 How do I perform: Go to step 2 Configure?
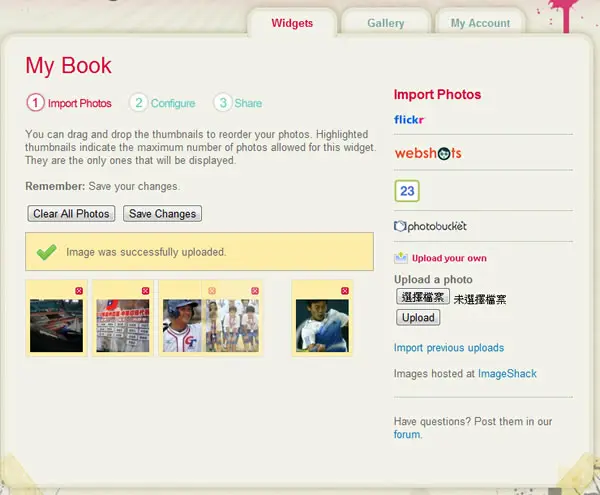[x=162, y=103]
